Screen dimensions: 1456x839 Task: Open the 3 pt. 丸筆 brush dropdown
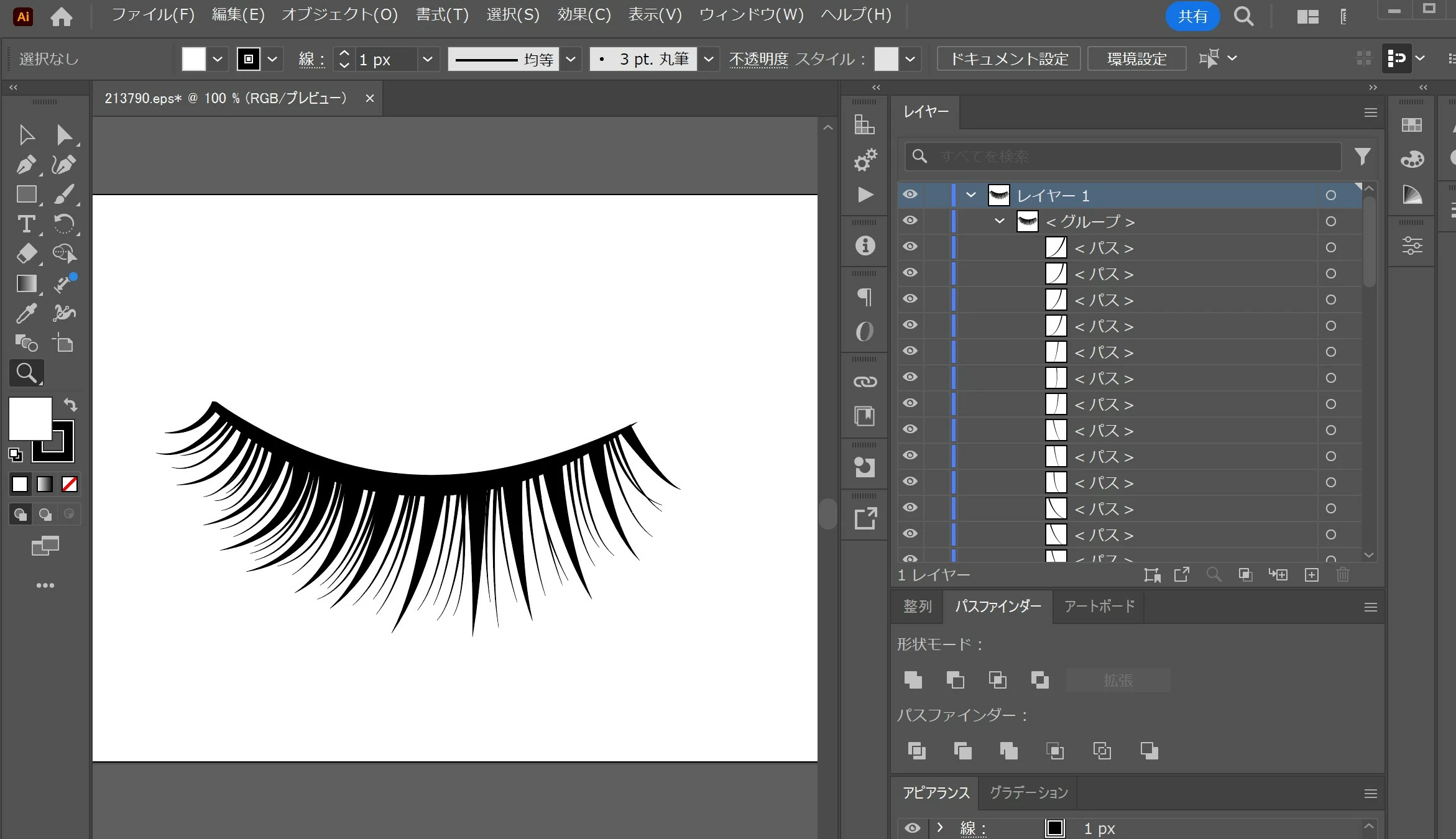point(708,59)
